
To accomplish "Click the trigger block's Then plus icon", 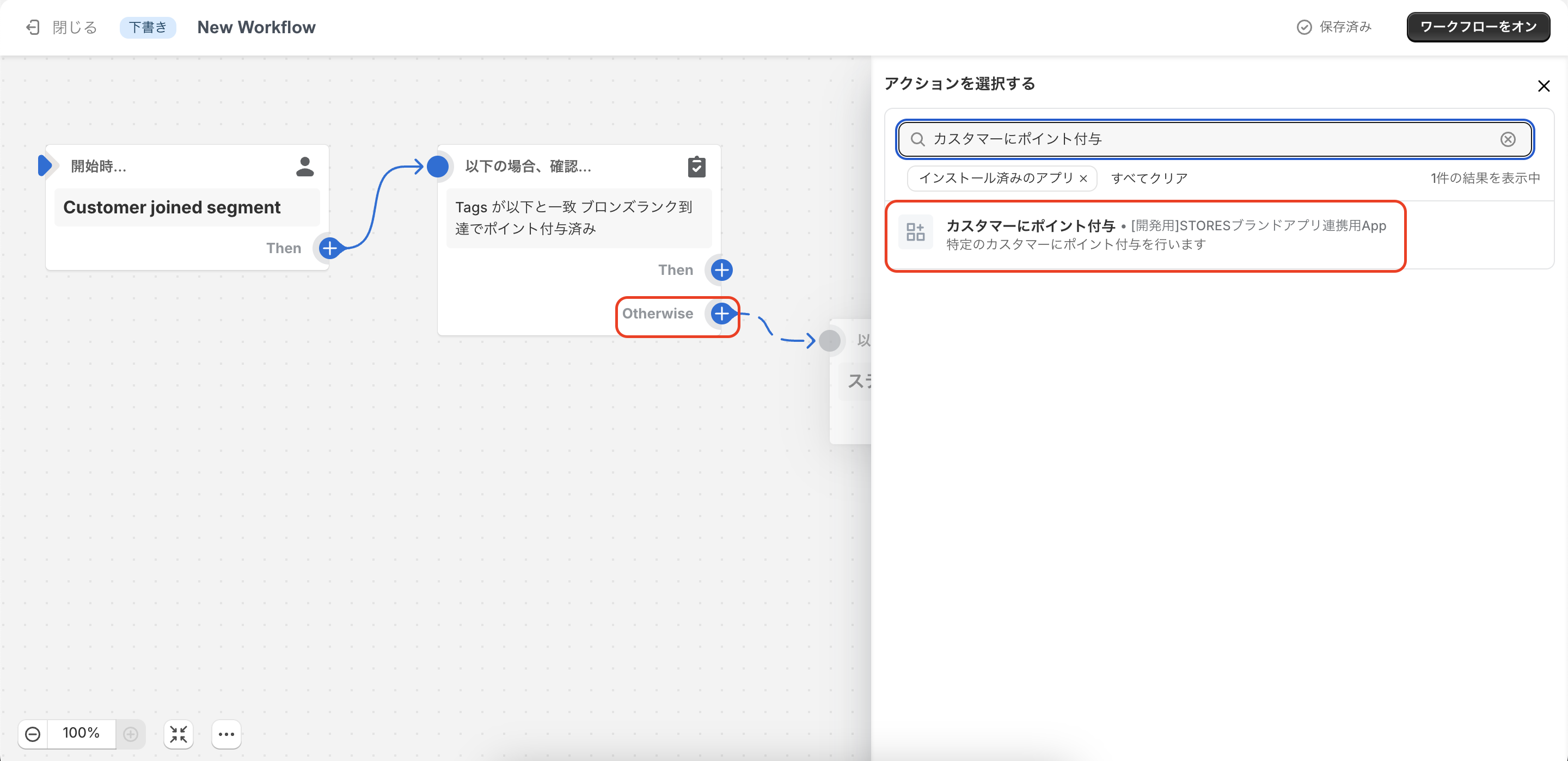I will pyautogui.click(x=329, y=248).
